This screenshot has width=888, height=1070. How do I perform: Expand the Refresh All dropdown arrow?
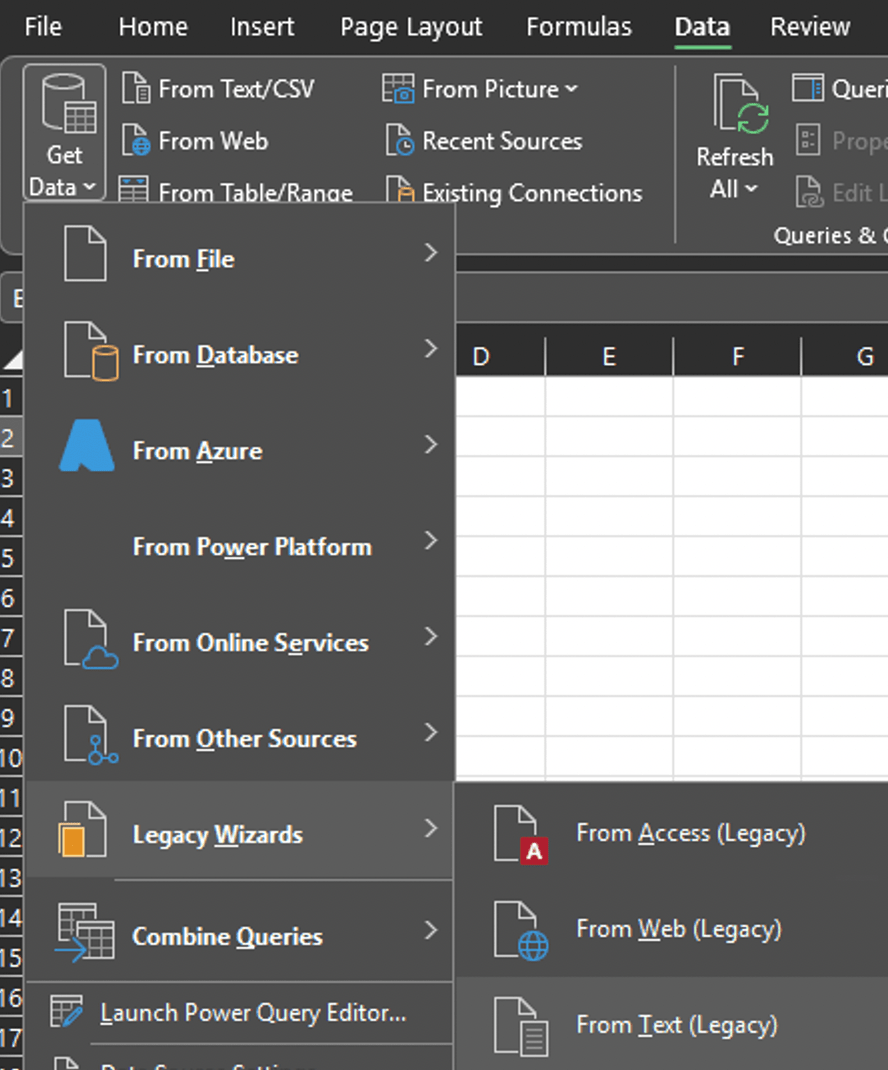(751, 188)
